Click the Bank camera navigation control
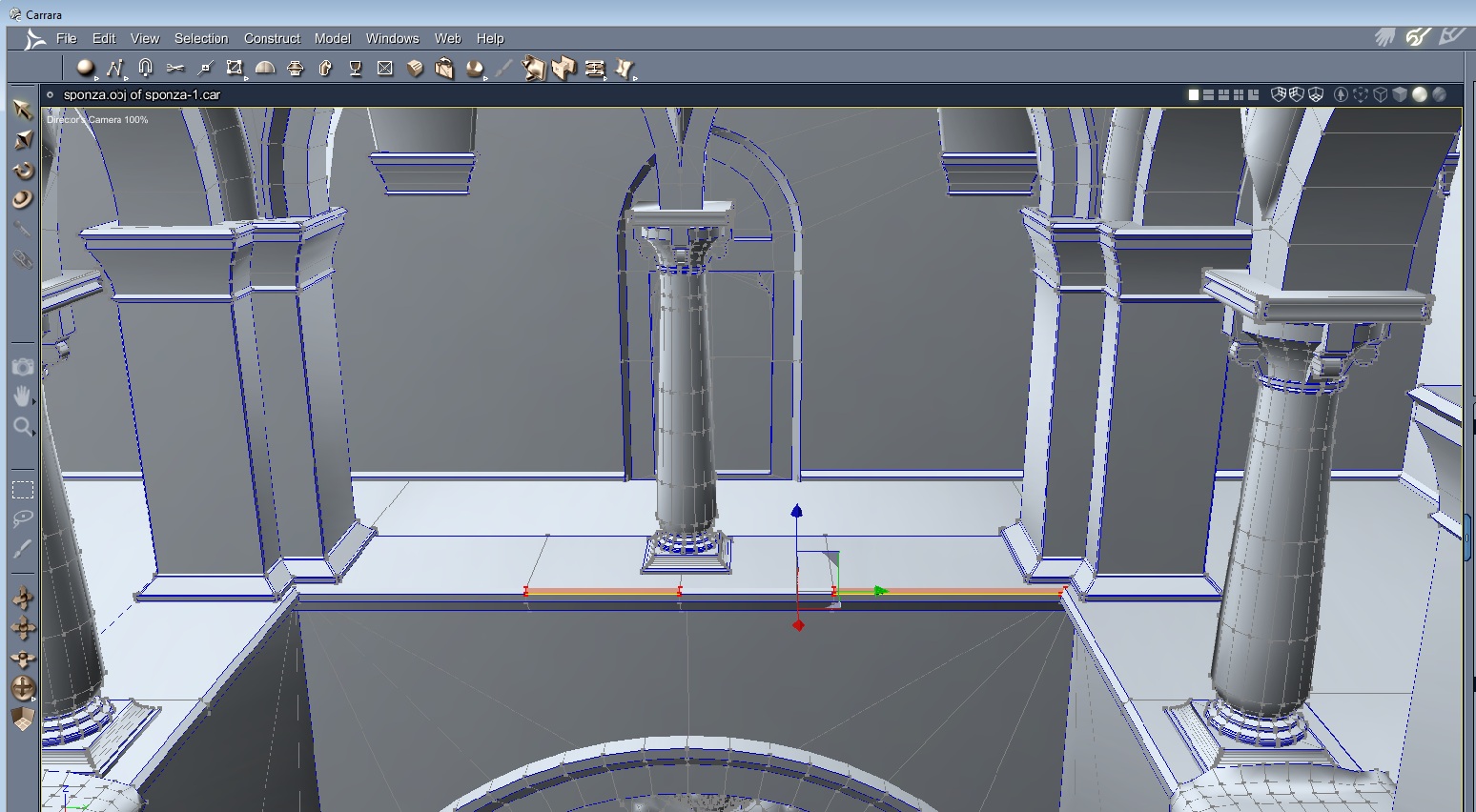1476x812 pixels. [x=23, y=658]
